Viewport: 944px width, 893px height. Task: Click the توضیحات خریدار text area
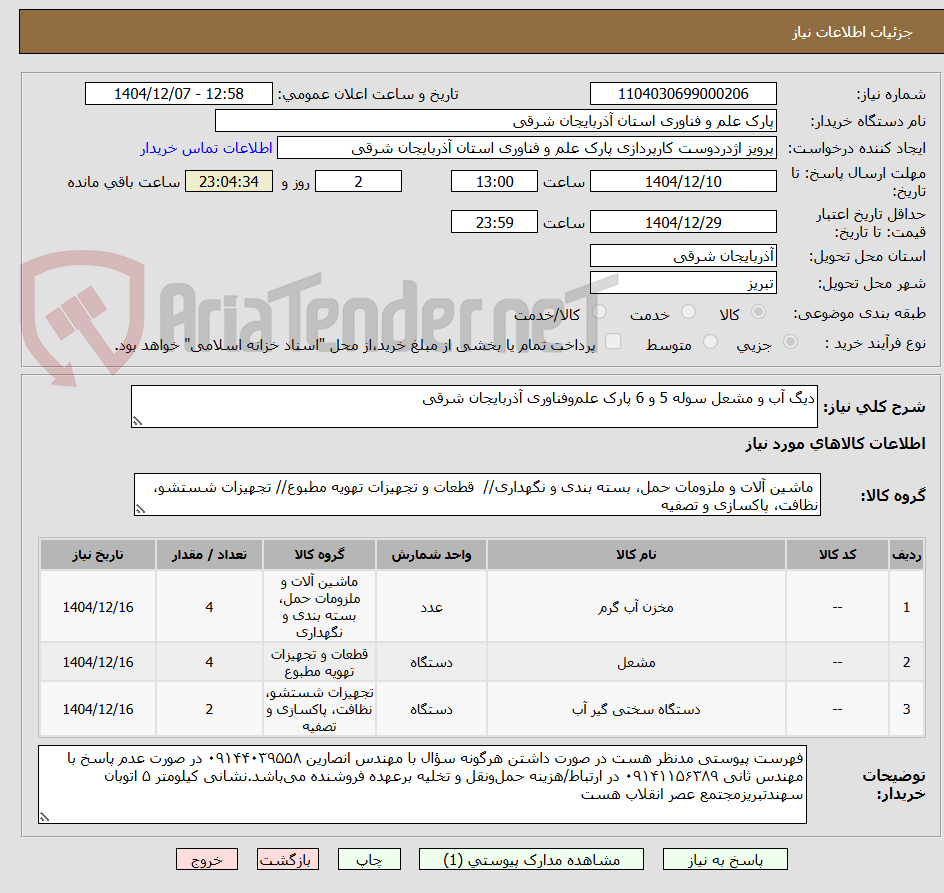[x=422, y=785]
